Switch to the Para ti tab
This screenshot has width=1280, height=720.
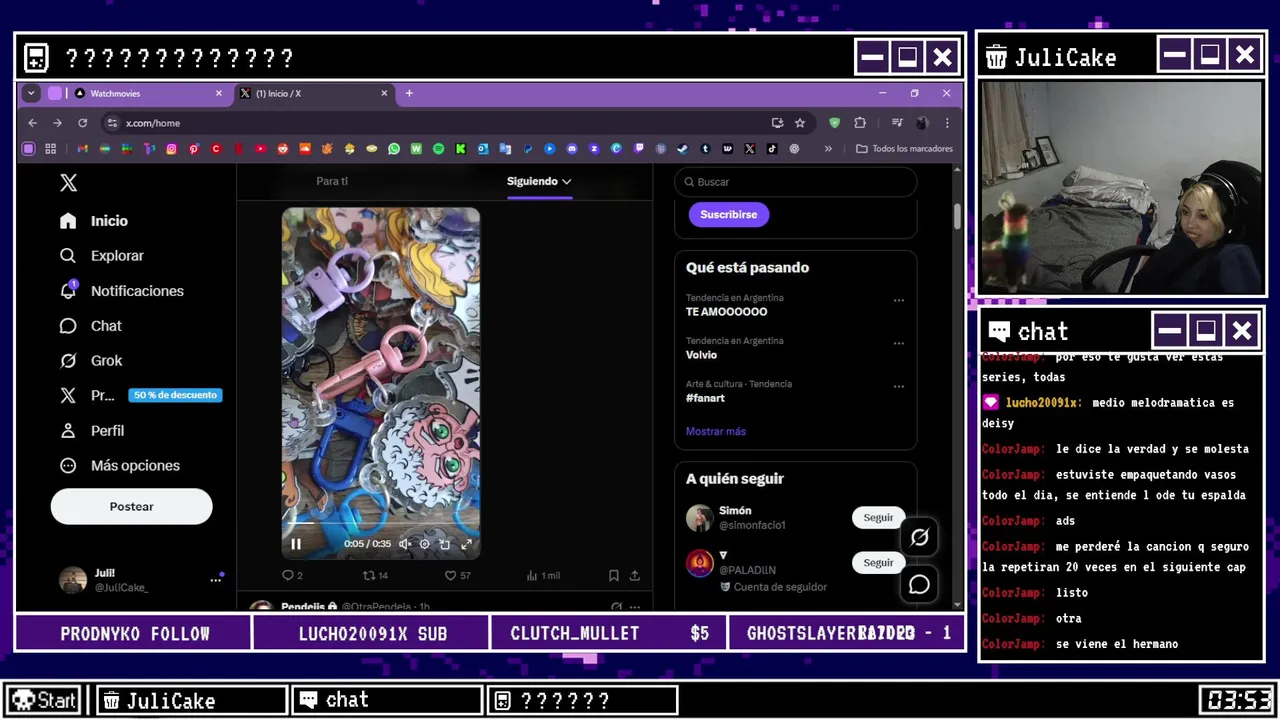(332, 181)
